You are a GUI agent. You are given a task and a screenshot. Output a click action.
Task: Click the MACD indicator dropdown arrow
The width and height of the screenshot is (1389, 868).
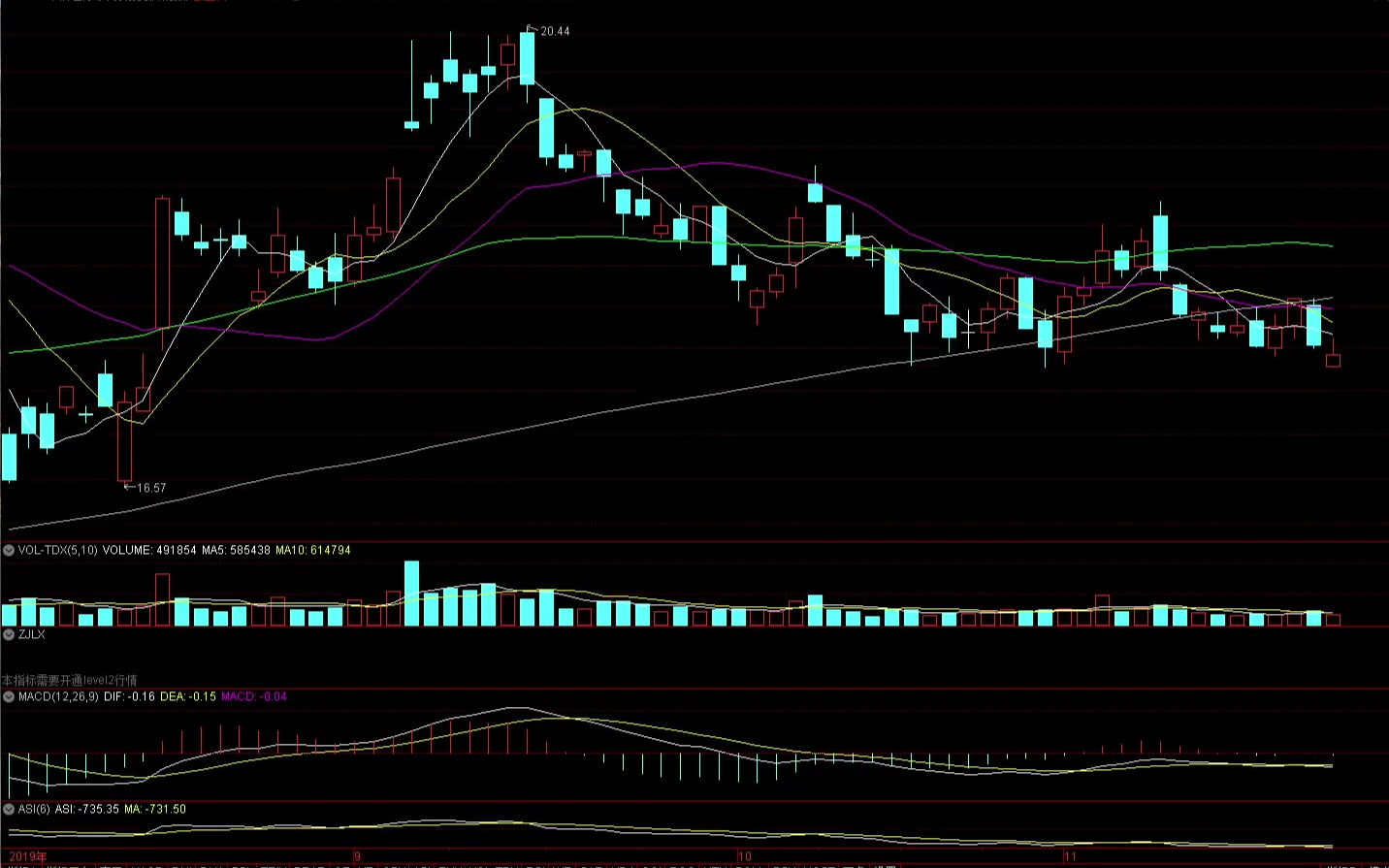point(9,697)
